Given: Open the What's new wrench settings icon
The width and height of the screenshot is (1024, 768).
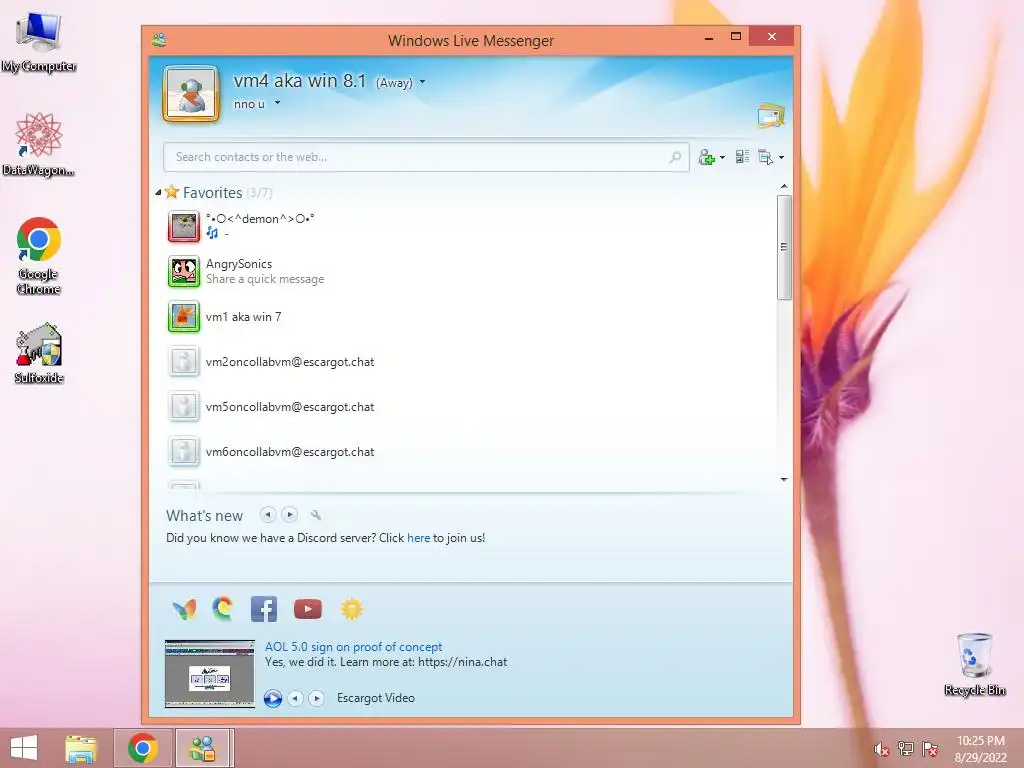Looking at the screenshot, I should tap(316, 515).
